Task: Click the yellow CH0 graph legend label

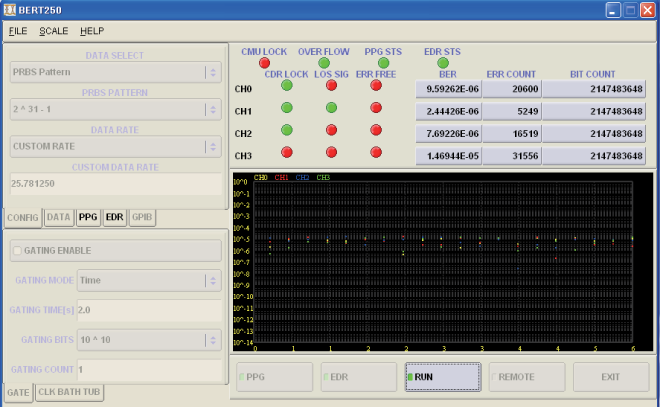Action: 261,178
